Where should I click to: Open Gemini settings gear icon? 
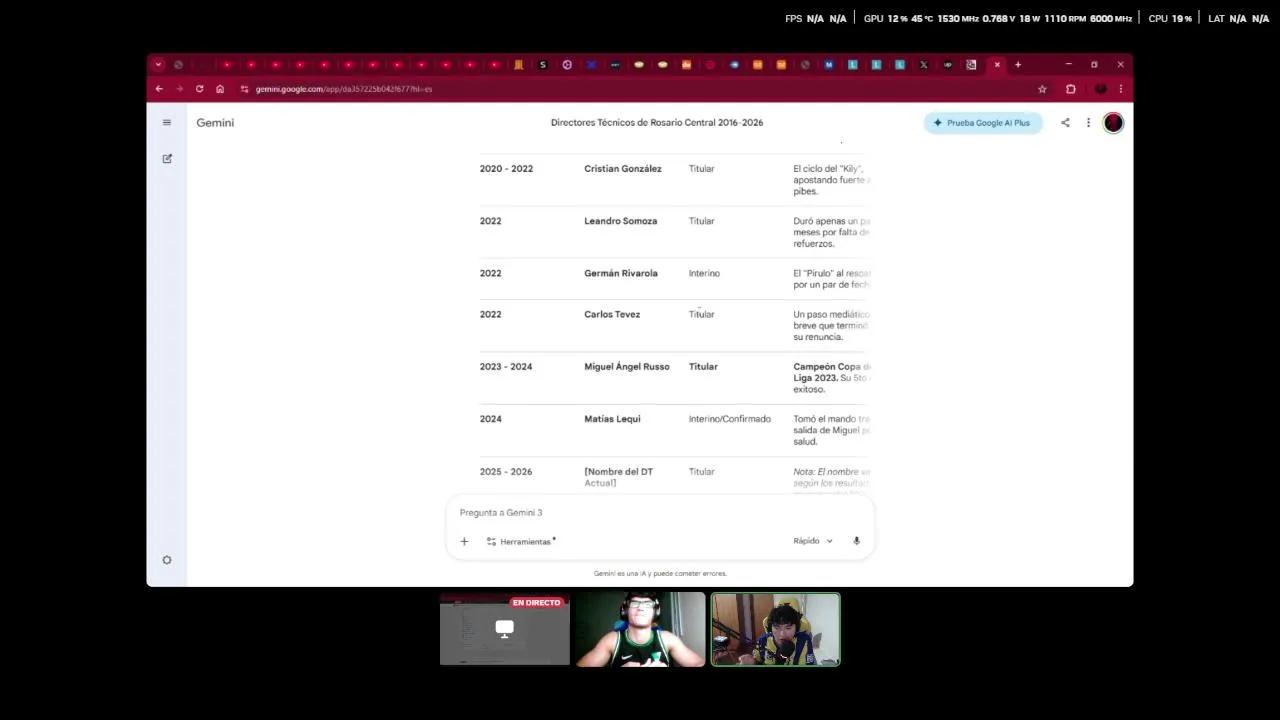point(167,560)
